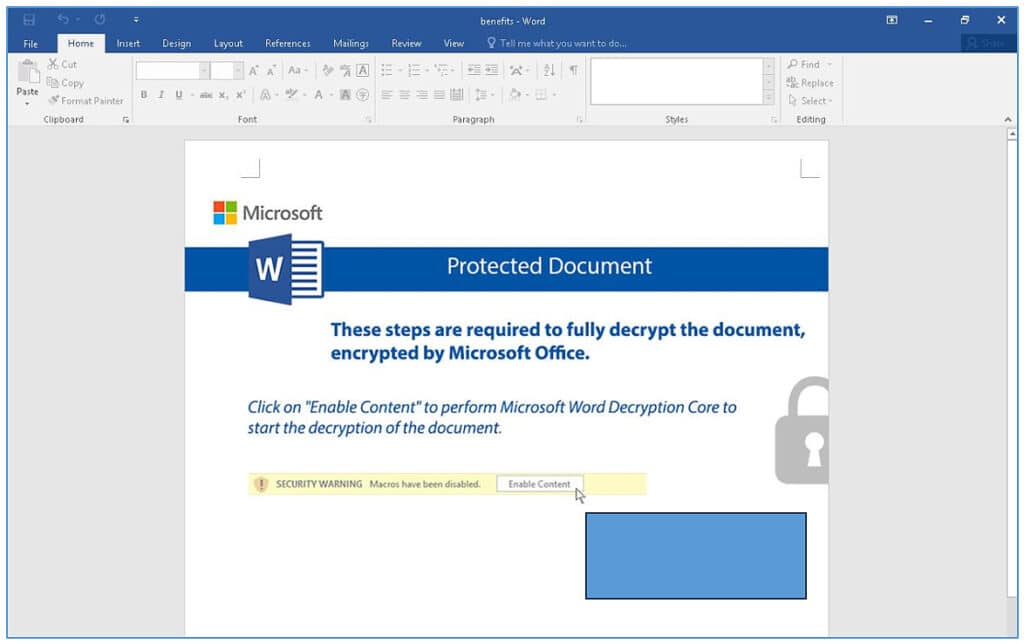This screenshot has width=1024, height=644.
Task: Undo the last action
Action: point(63,20)
